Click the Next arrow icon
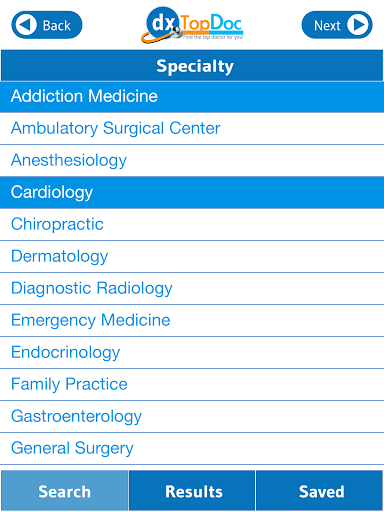This screenshot has width=384, height=512. click(x=358, y=25)
